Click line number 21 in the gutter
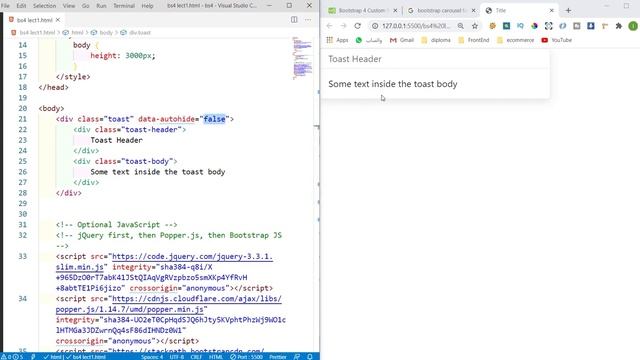 (x=22, y=119)
